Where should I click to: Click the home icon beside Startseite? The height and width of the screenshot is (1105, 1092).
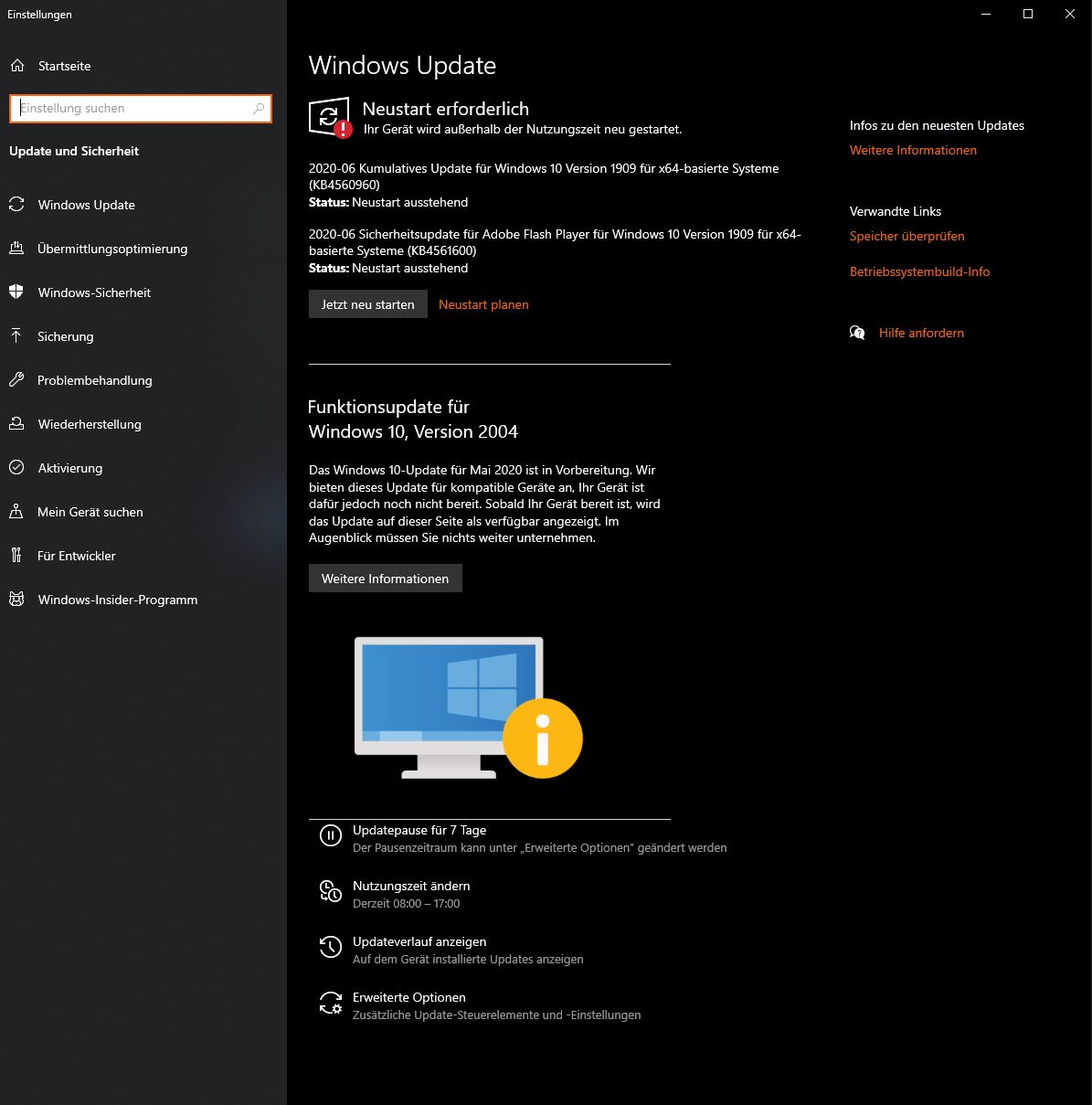16,66
